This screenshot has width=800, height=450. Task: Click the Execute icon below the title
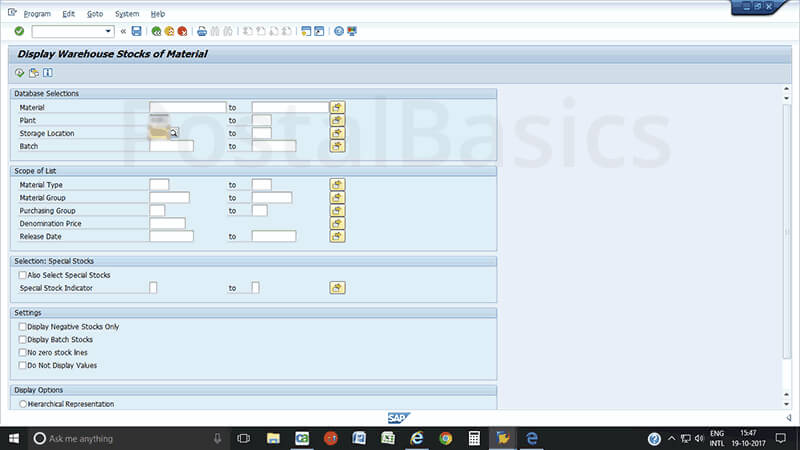19,72
